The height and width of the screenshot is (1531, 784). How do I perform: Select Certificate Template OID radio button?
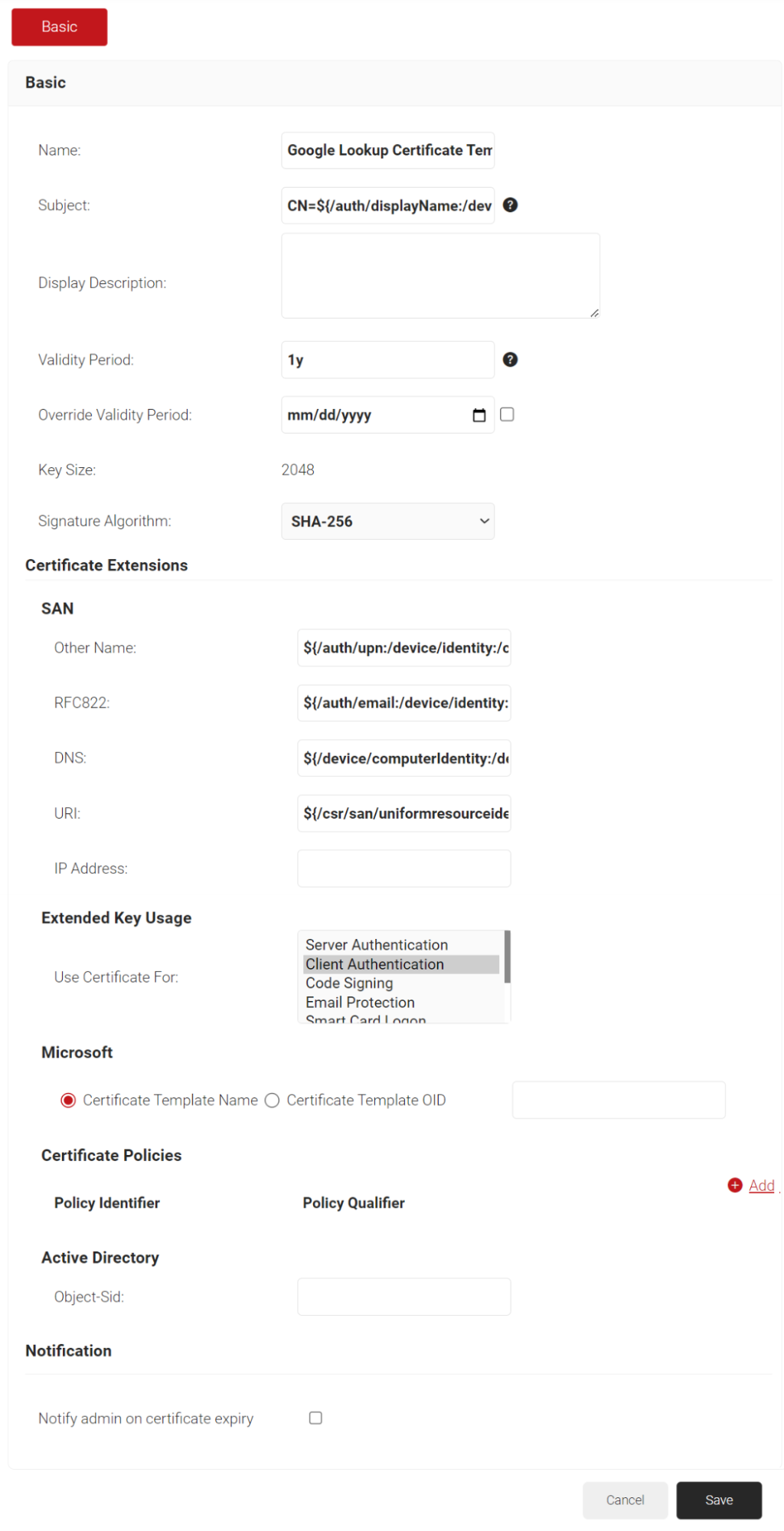pos(272,1101)
